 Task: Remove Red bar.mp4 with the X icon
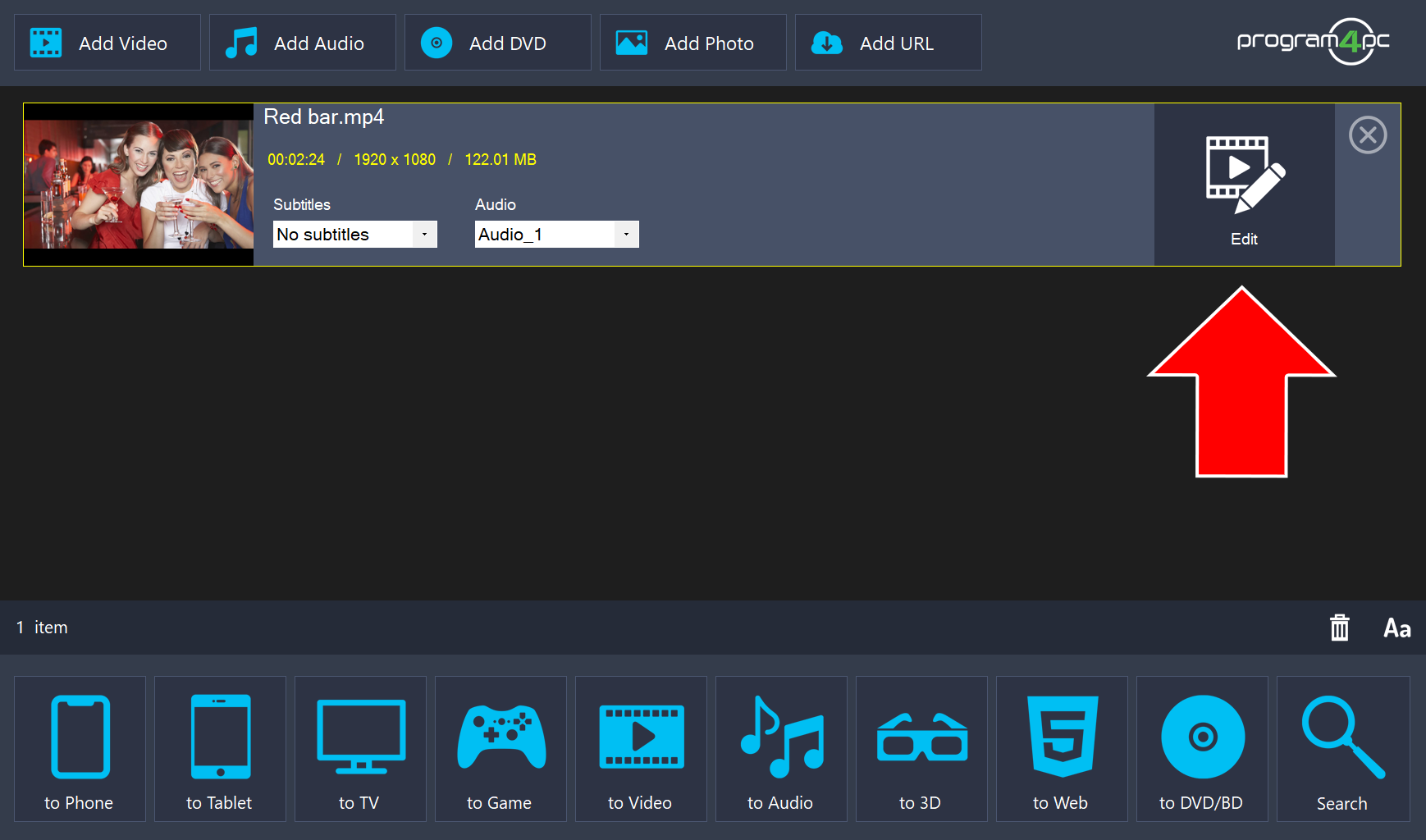(1368, 135)
